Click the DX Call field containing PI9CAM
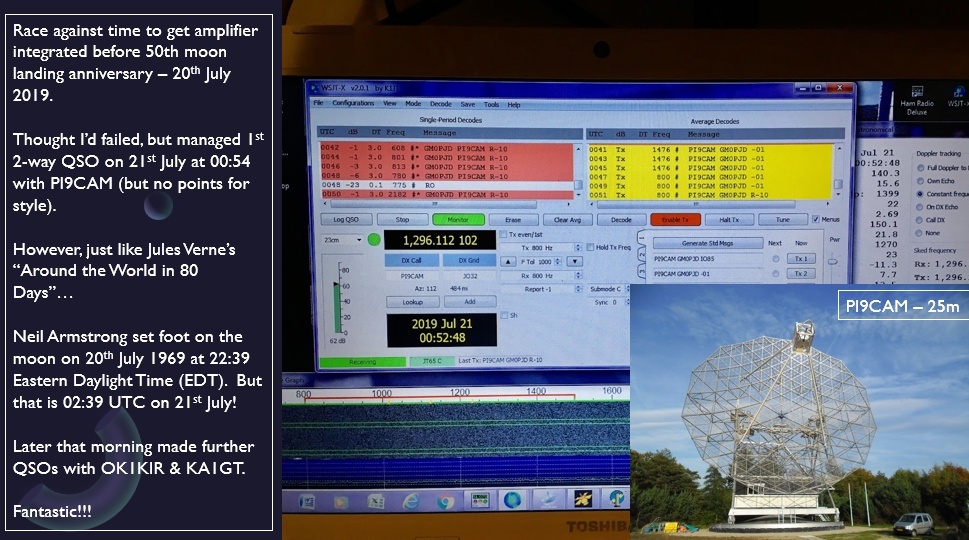Viewport: 969px width, 540px height. (x=412, y=276)
